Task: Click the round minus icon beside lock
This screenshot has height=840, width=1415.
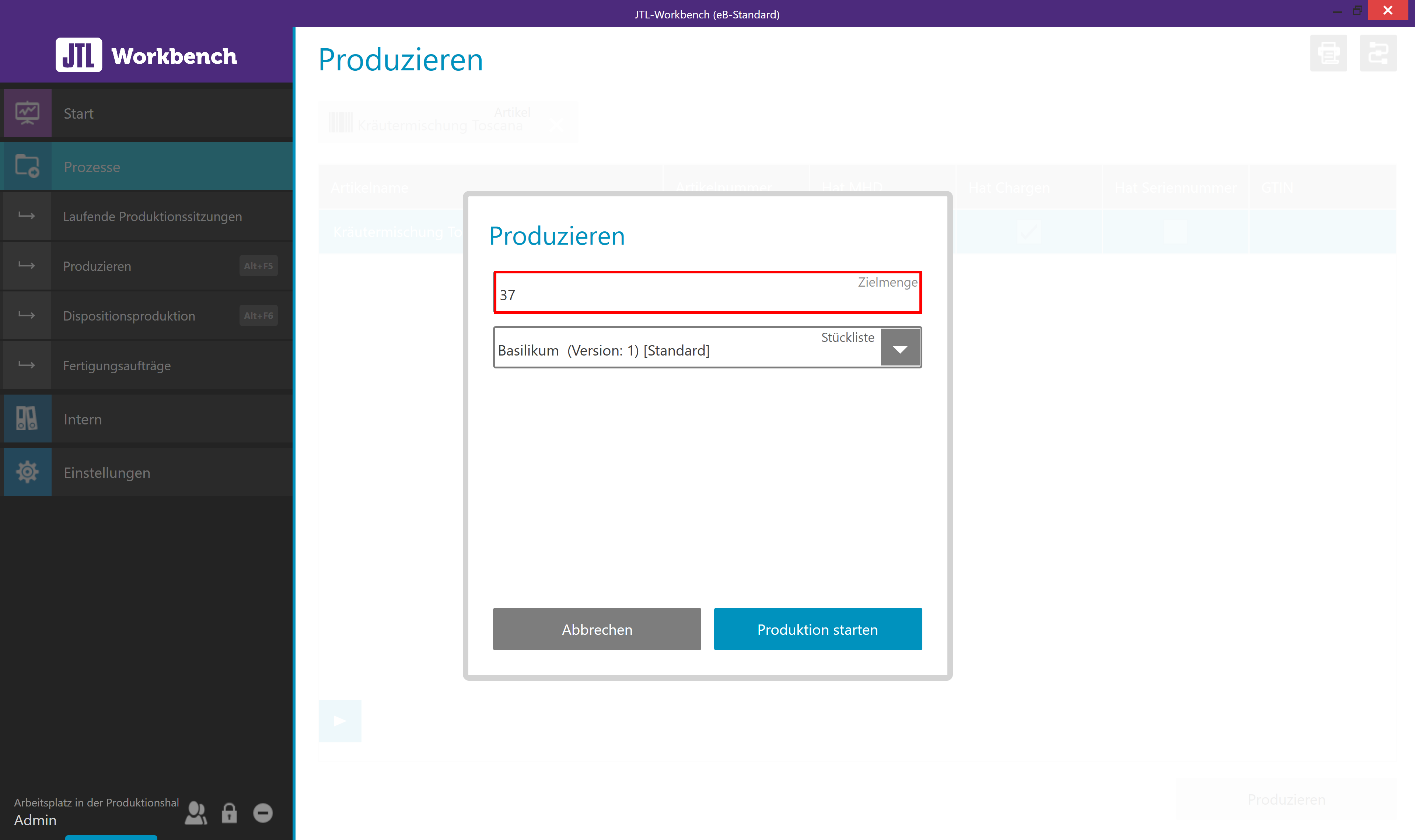Action: point(263,813)
